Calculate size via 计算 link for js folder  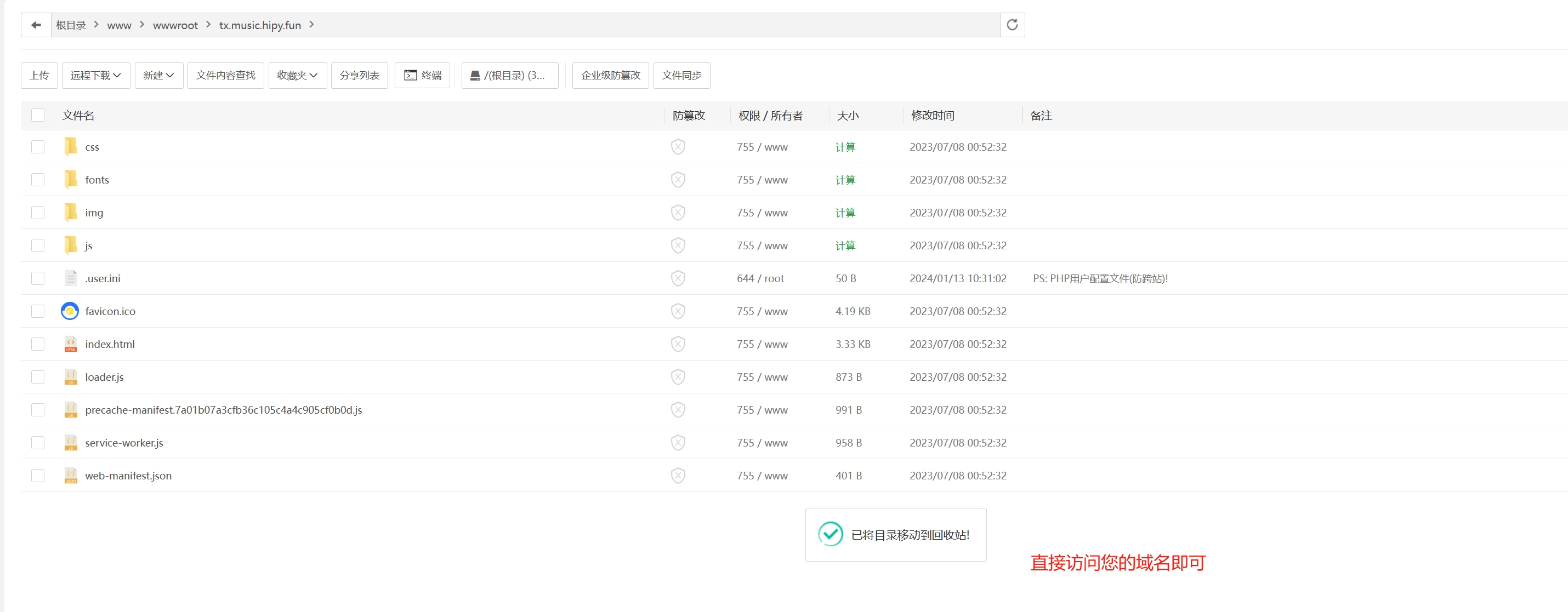click(x=845, y=246)
